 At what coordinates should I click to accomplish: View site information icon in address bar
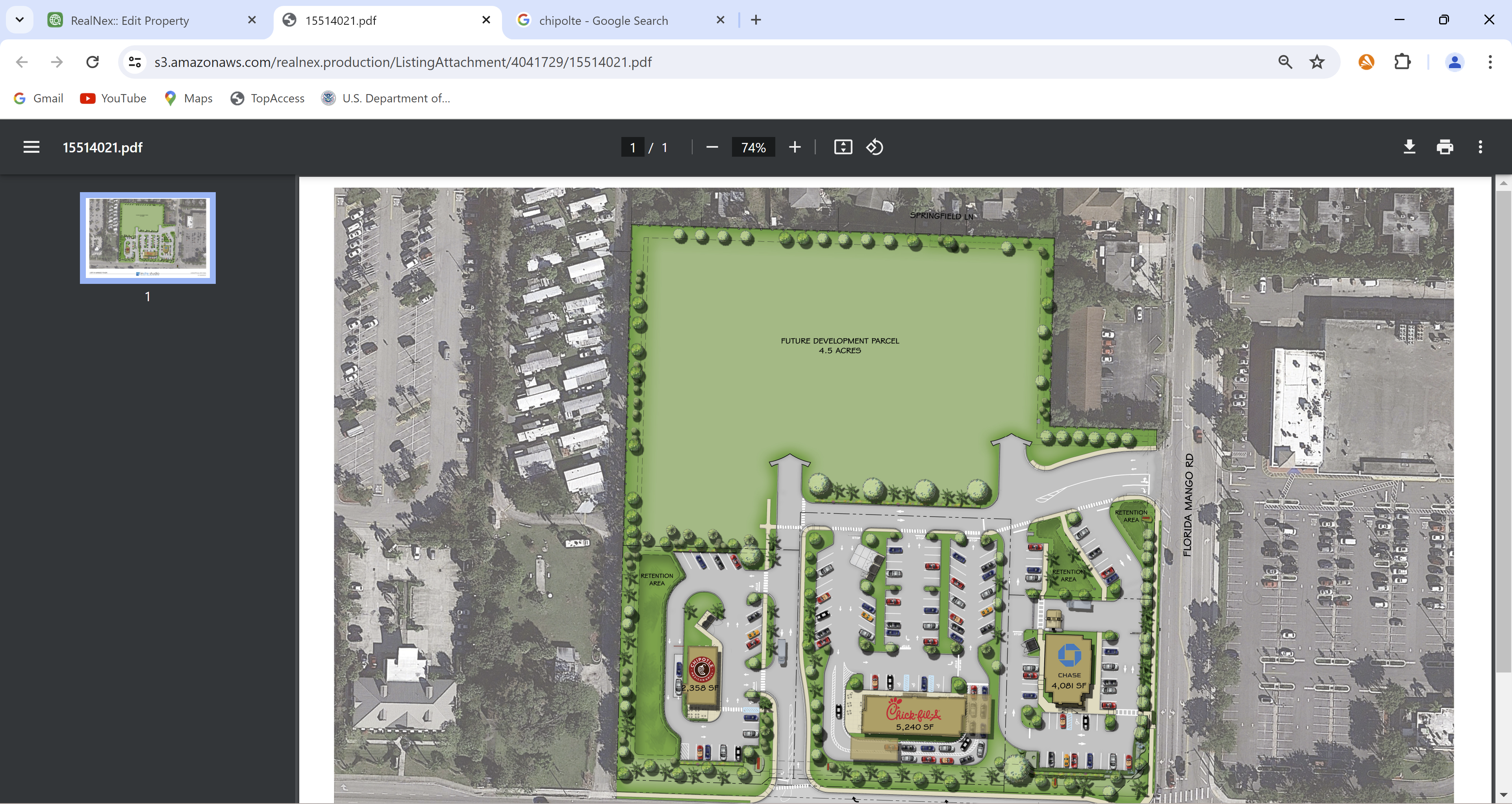[x=135, y=62]
